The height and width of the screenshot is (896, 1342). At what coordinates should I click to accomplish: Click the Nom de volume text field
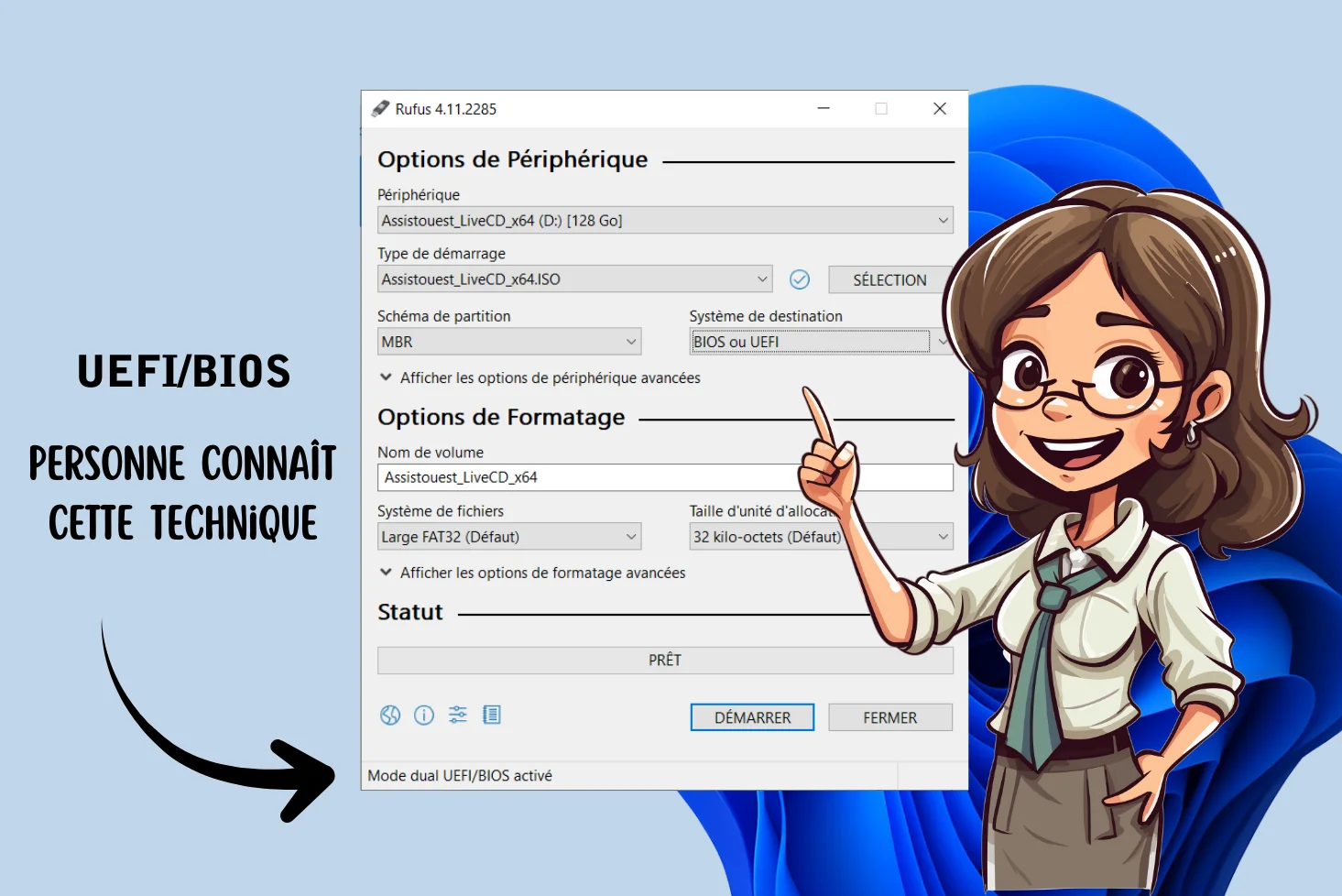click(586, 477)
